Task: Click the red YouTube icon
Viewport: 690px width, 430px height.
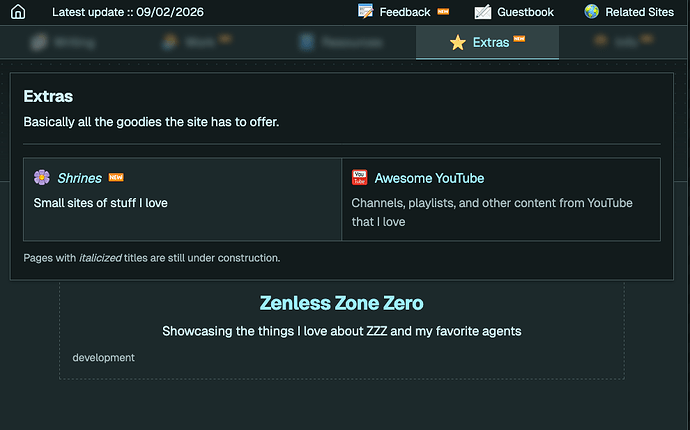Action: click(360, 178)
